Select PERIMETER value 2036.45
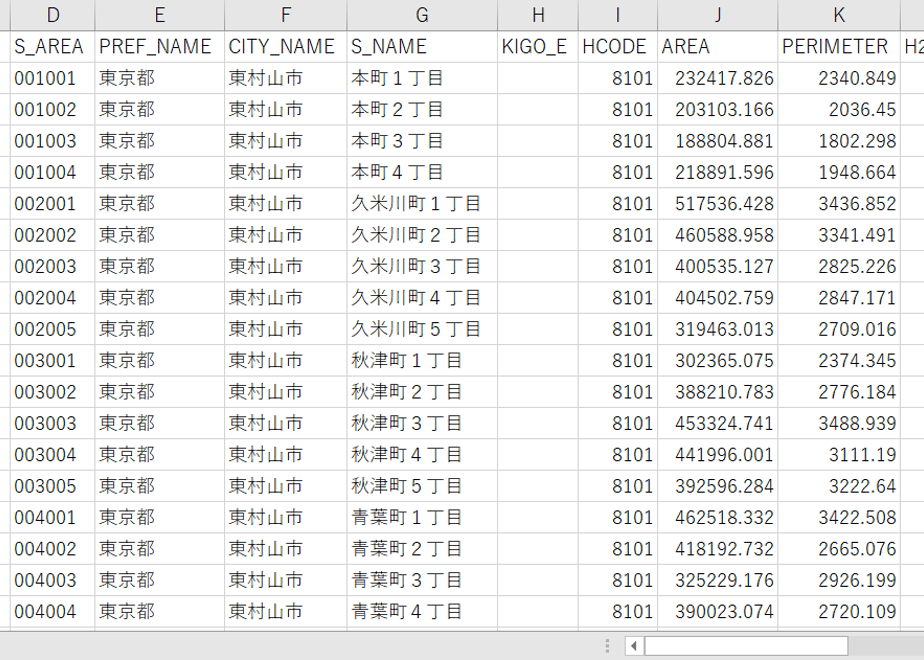The width and height of the screenshot is (924, 660). [x=839, y=109]
